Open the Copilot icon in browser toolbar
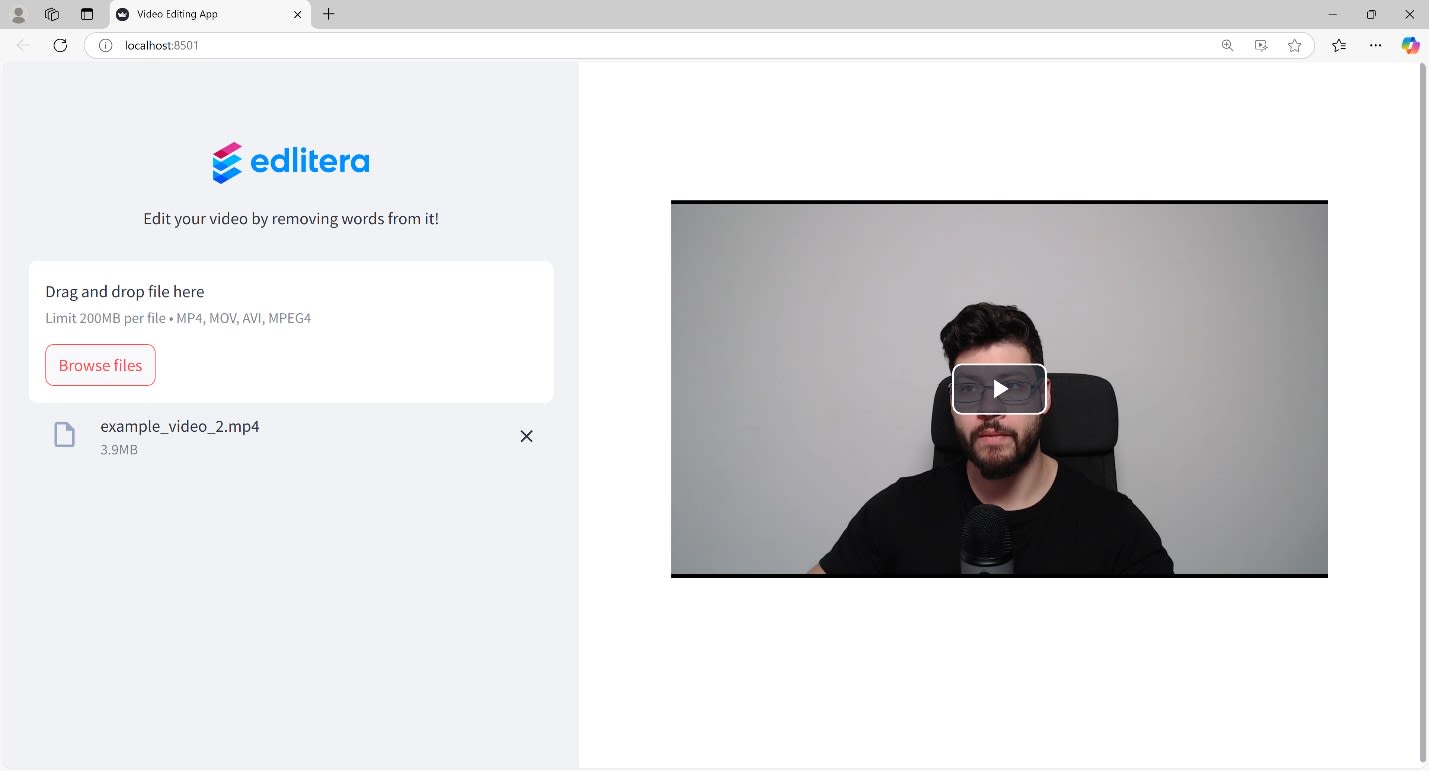The height and width of the screenshot is (771, 1429). [x=1410, y=45]
